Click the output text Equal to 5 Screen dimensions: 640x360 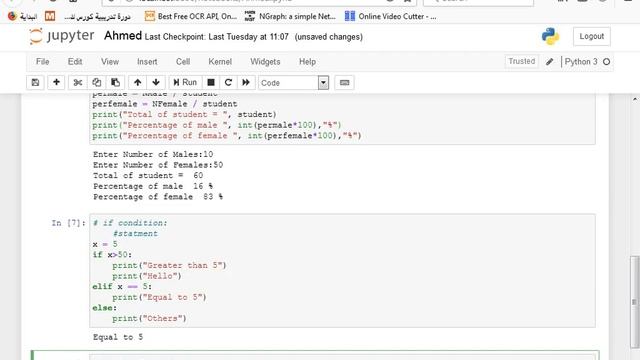[118, 337]
